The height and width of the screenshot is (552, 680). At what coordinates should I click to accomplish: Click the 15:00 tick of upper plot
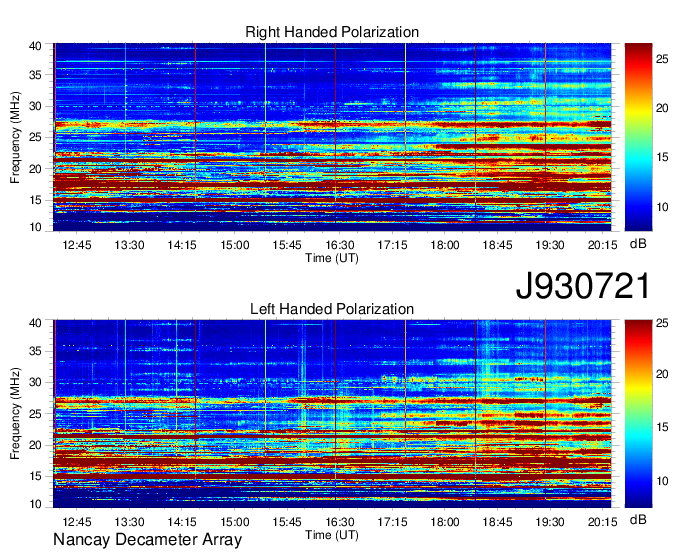pos(235,245)
